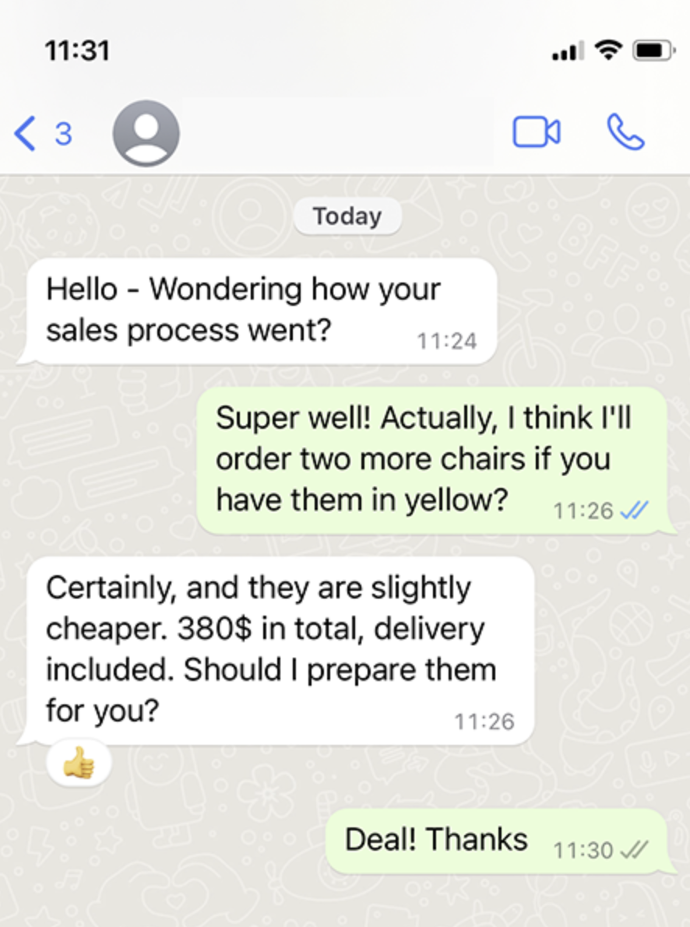Start a video call with contact
Image resolution: width=690 pixels, height=927 pixels.
click(x=536, y=132)
